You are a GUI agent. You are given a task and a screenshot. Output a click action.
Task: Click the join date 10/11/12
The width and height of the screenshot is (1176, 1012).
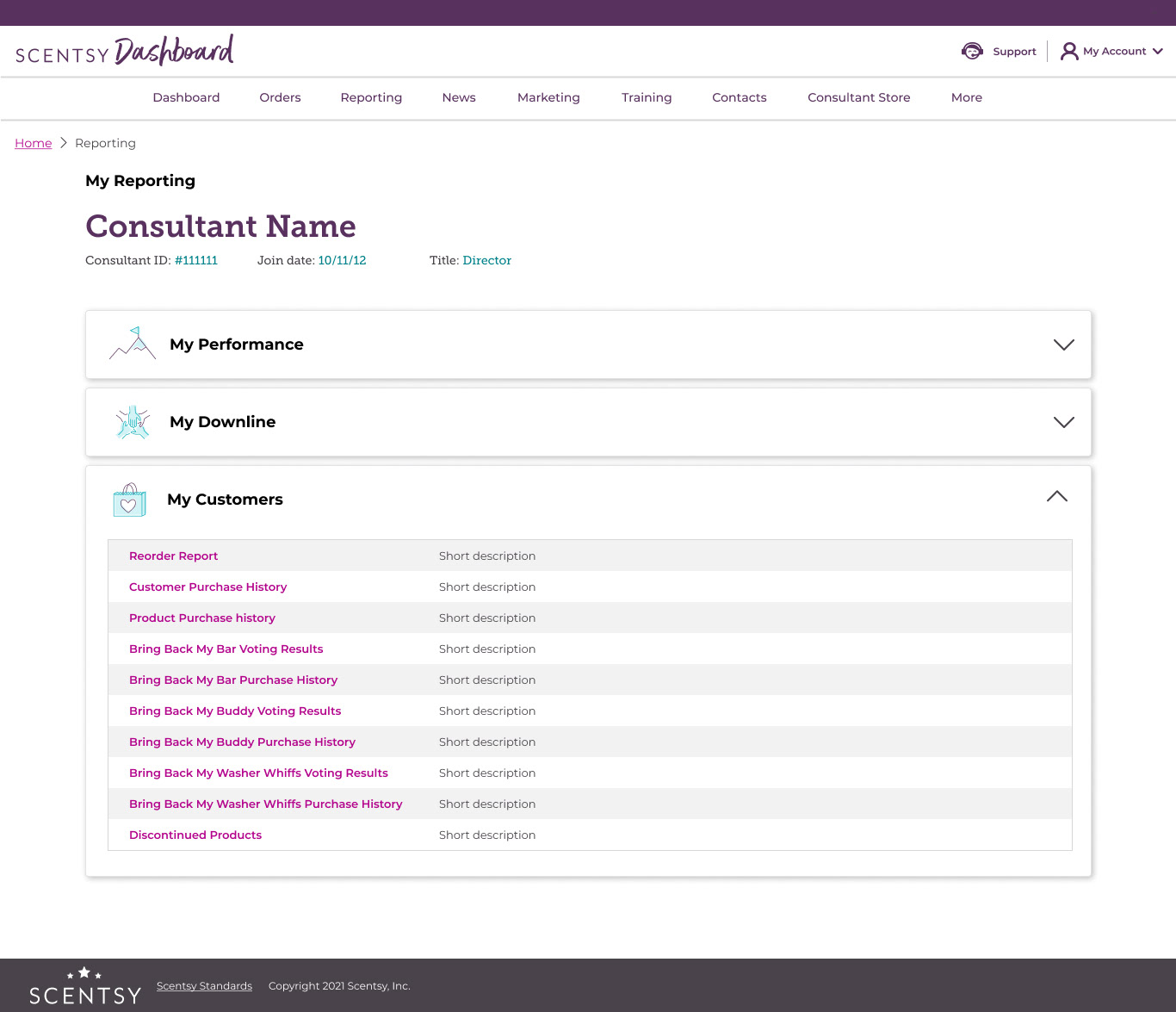pos(342,260)
